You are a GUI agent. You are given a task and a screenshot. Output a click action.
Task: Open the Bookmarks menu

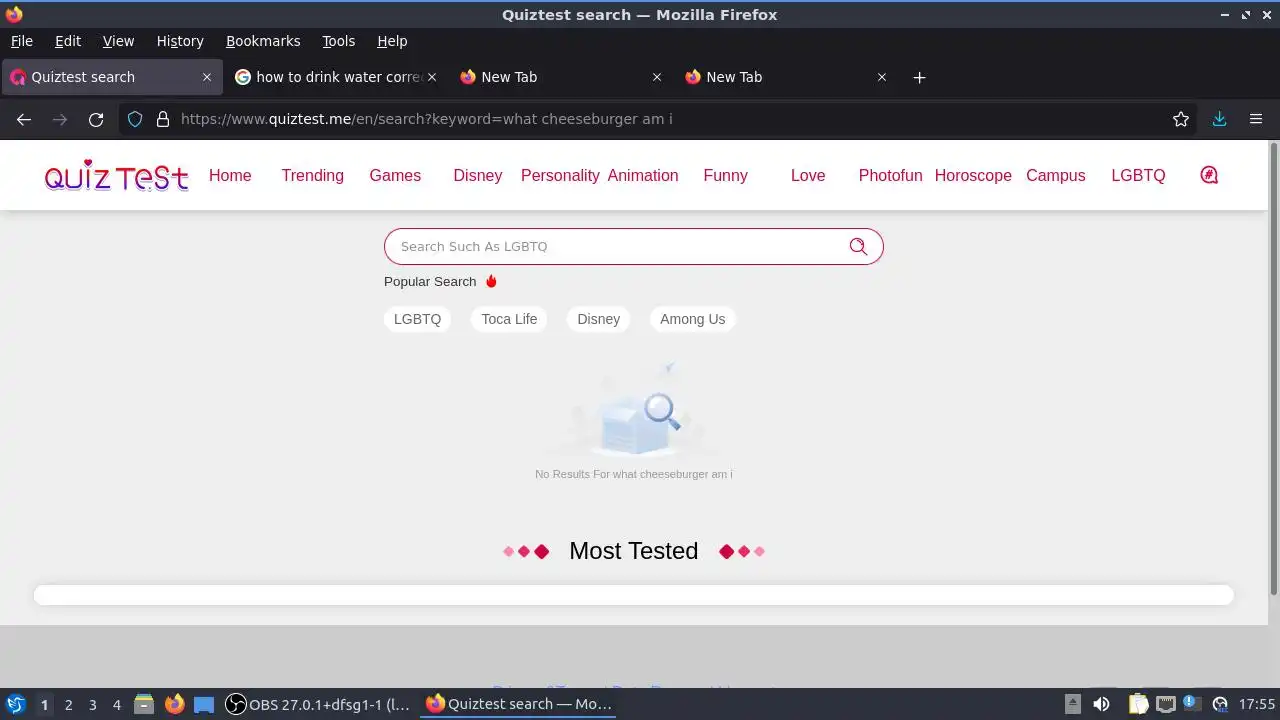coord(263,41)
